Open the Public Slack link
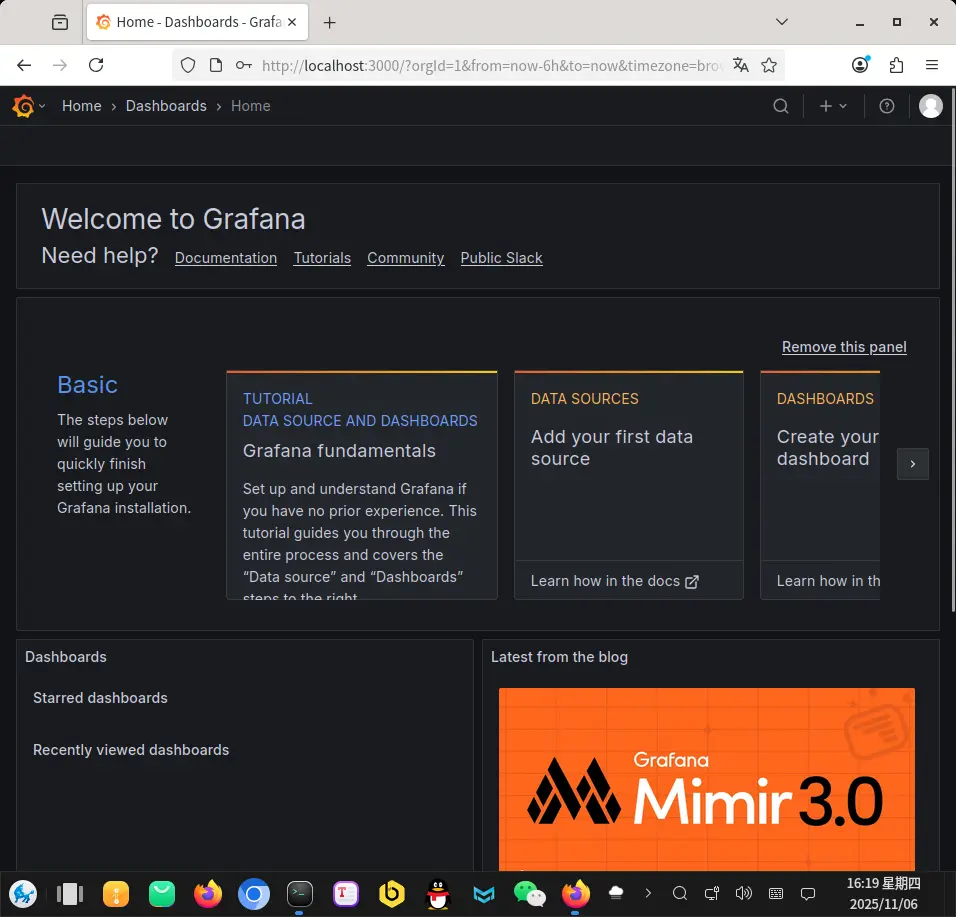This screenshot has width=956, height=917. 501,258
